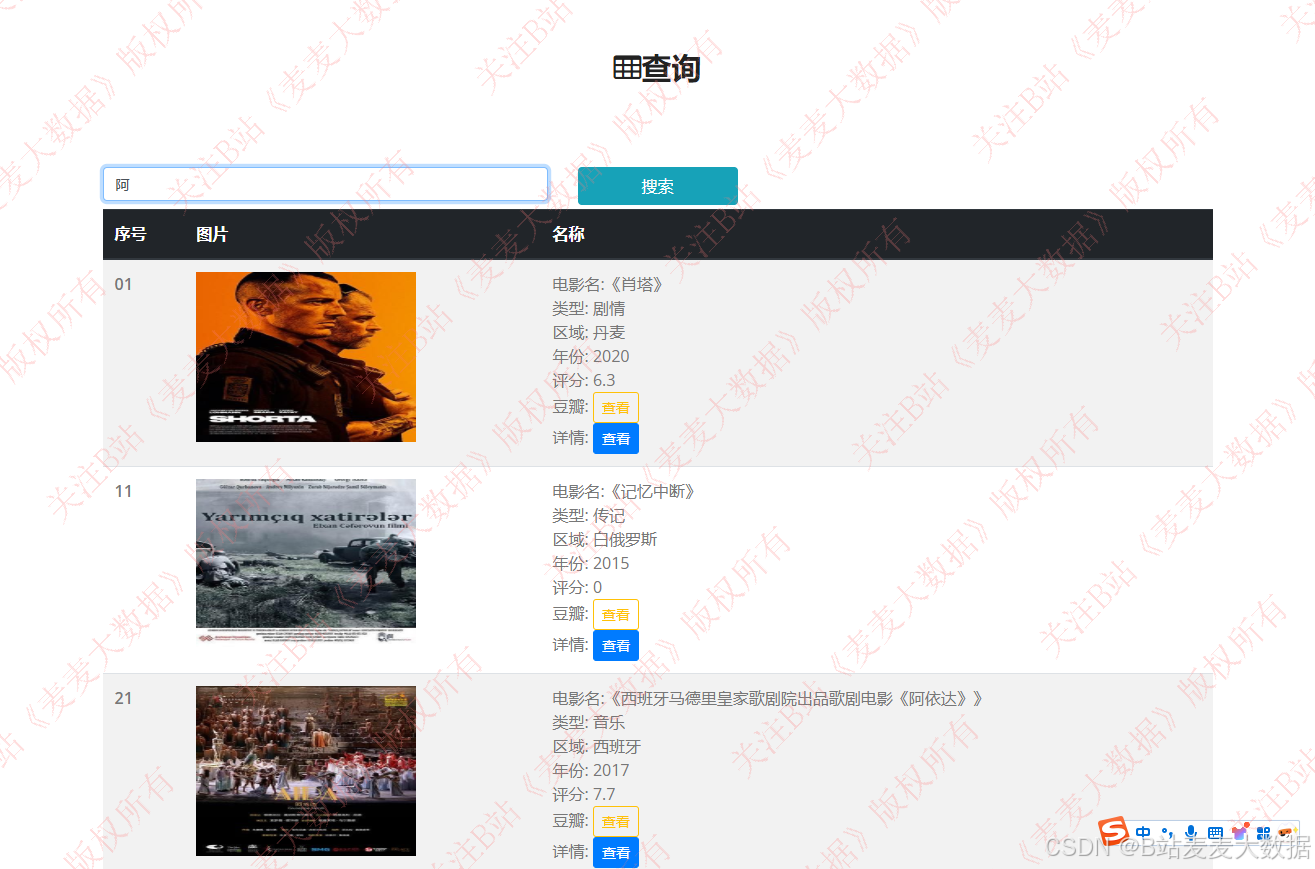Click the 名称 column header
Image resolution: width=1315 pixels, height=869 pixels.
point(568,234)
